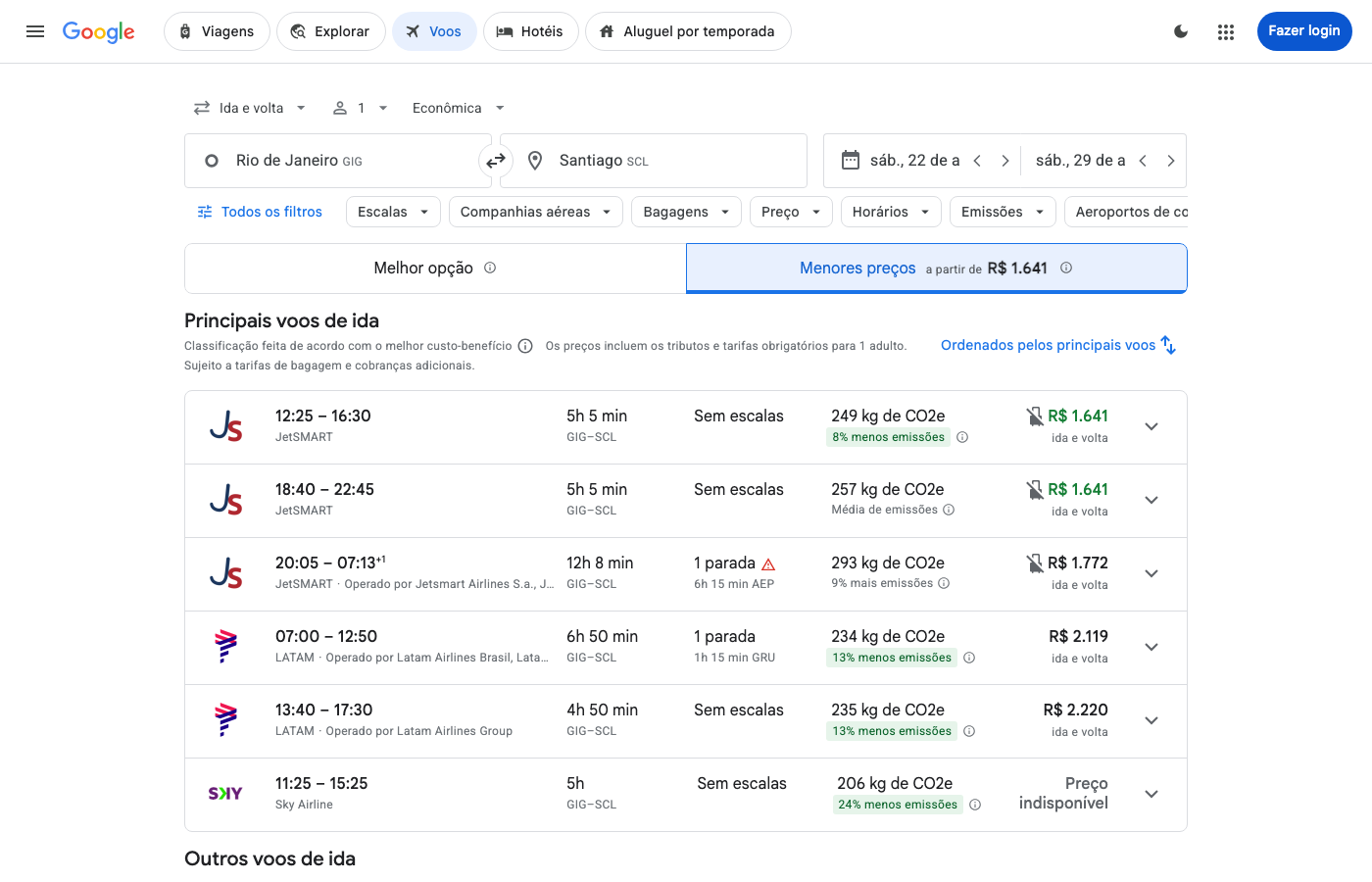Viewport: 1372px width, 882px height.
Task: Click no-baggage icon on 18:40 flight
Action: (1035, 490)
